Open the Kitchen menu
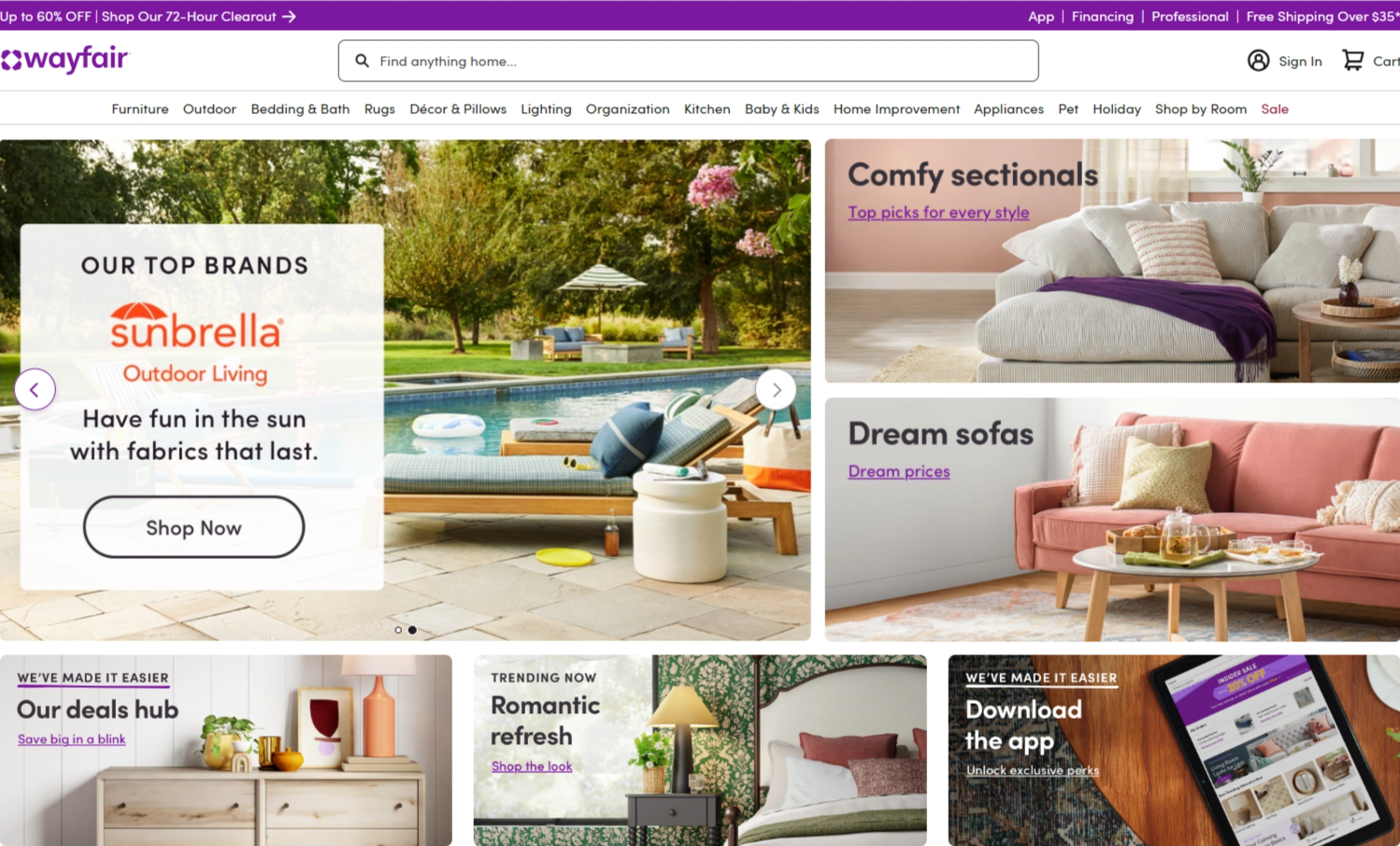The image size is (1400, 846). (x=707, y=109)
